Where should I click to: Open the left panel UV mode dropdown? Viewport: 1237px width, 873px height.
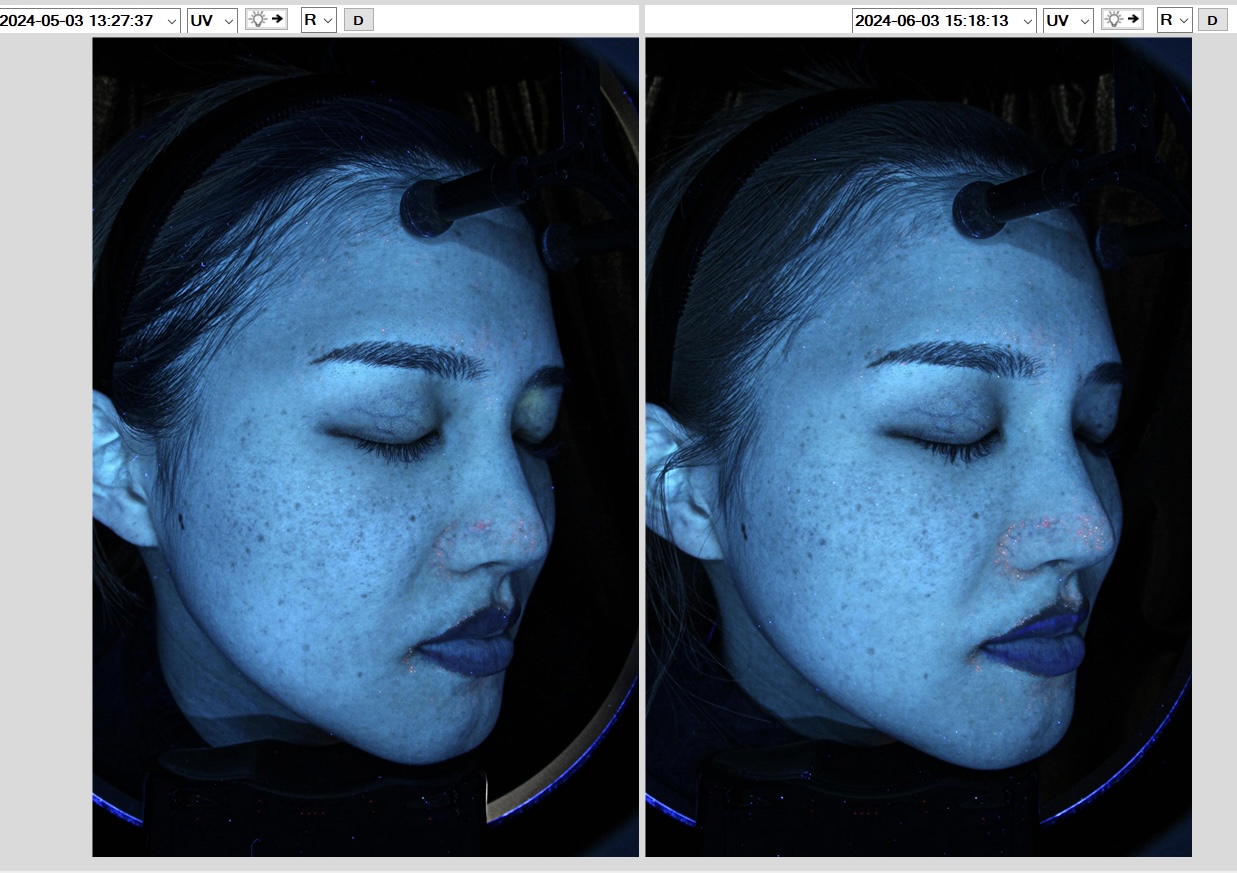212,20
